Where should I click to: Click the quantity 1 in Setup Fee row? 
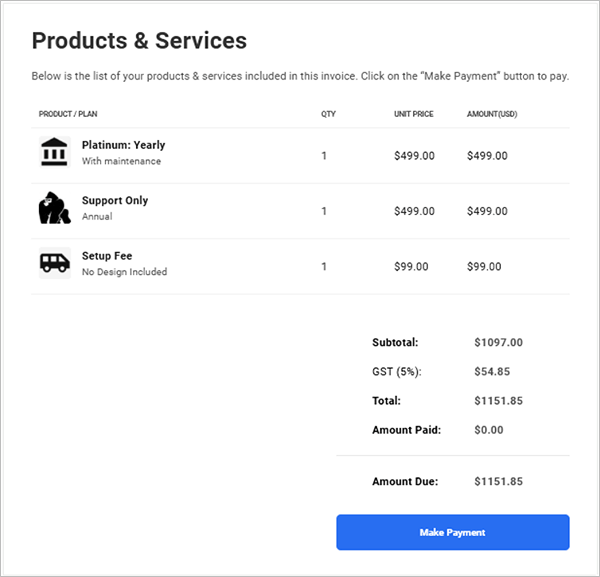click(x=324, y=267)
